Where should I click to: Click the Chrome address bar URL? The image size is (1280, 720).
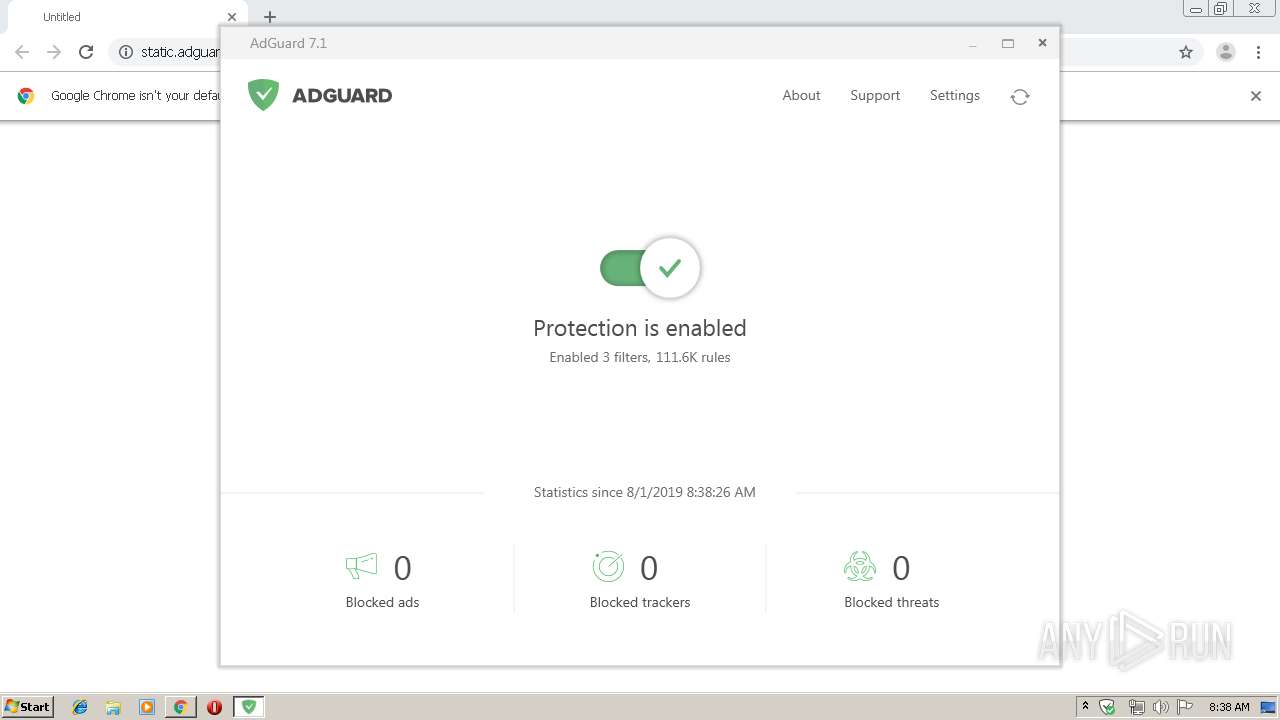180,52
